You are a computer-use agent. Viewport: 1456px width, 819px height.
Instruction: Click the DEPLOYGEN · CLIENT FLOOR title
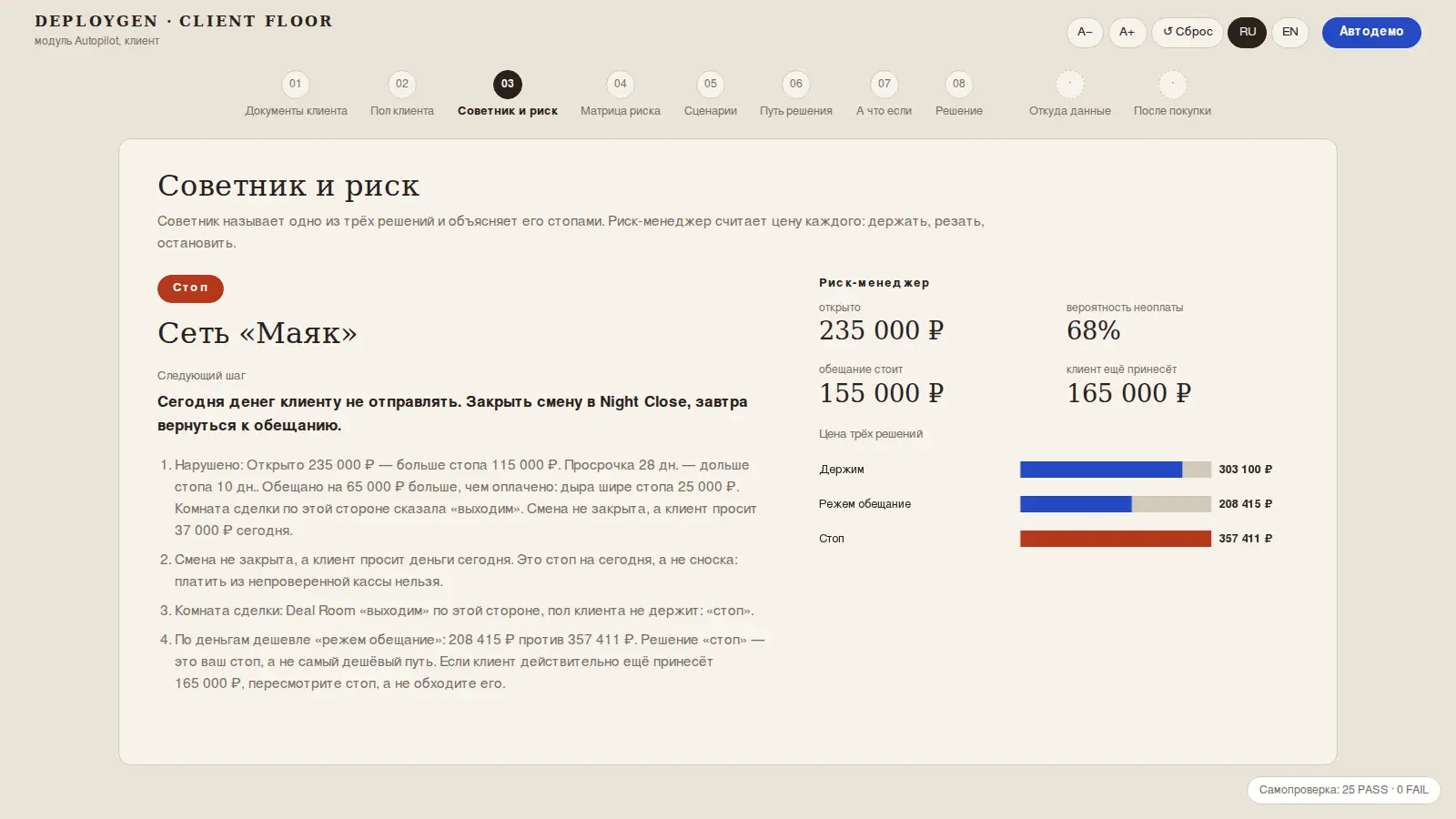pos(184,21)
